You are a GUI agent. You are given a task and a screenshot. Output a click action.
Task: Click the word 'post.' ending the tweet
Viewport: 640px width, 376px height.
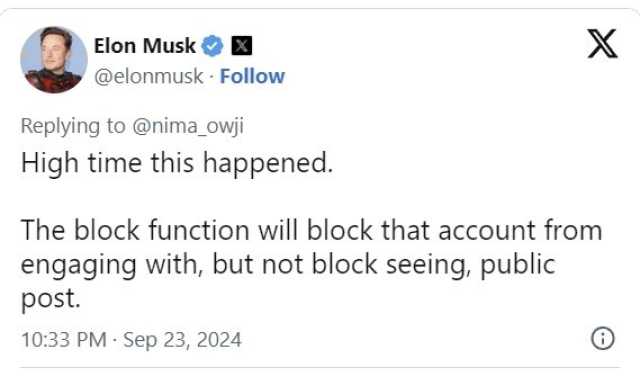pos(51,299)
